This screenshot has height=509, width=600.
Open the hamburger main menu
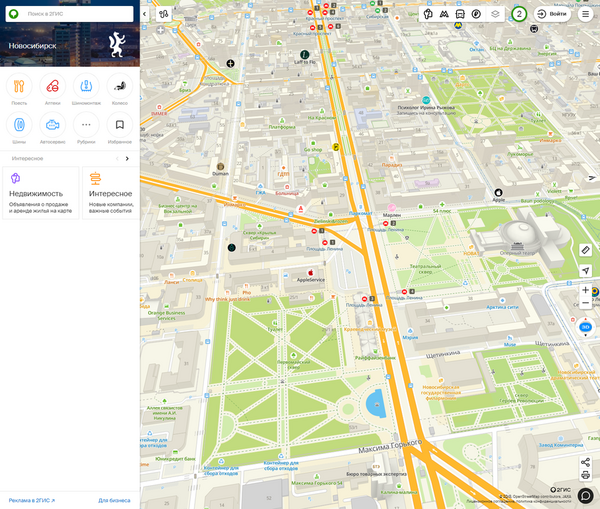[586, 14]
